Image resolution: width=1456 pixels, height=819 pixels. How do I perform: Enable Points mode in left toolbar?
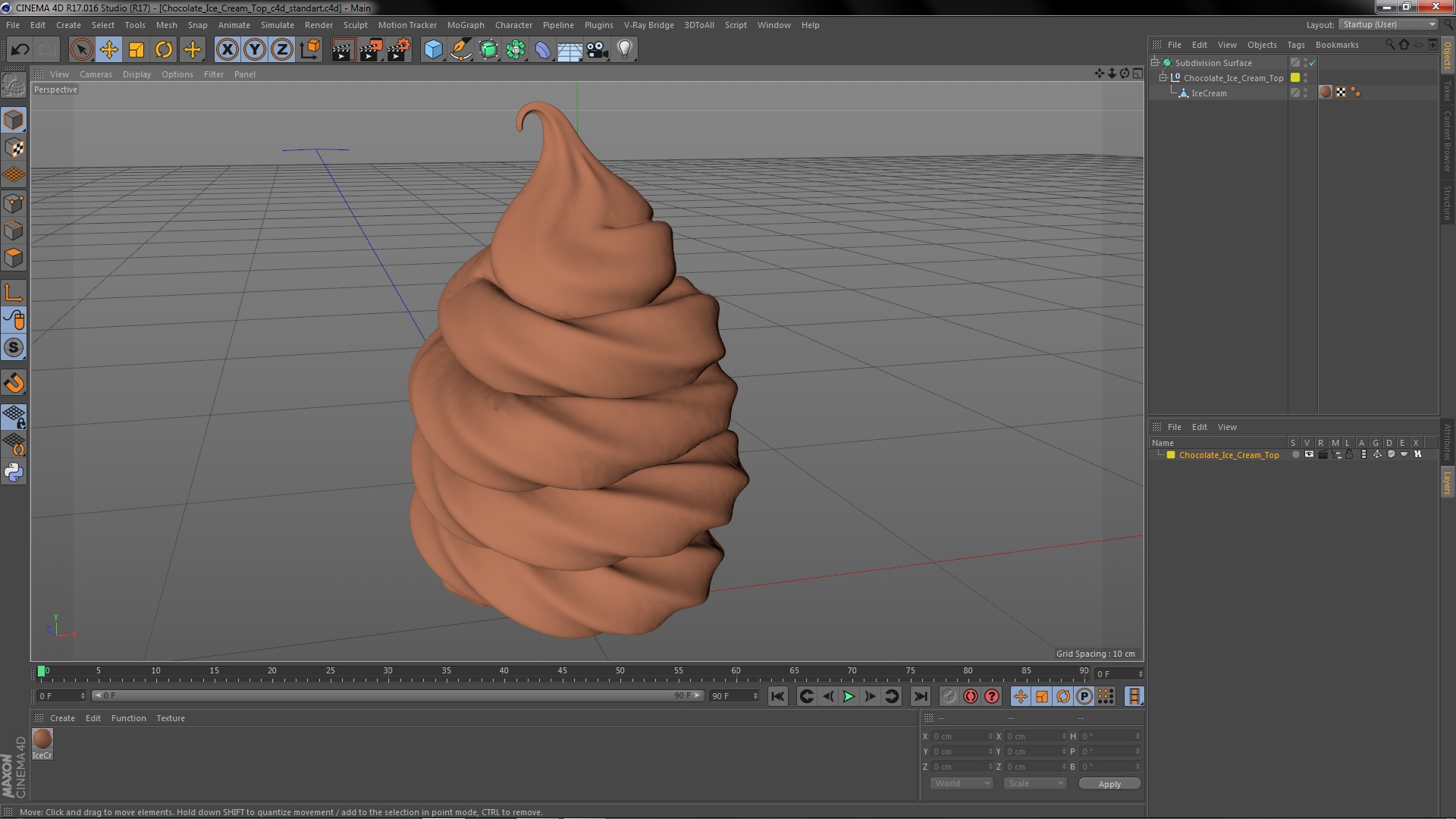coord(14,203)
